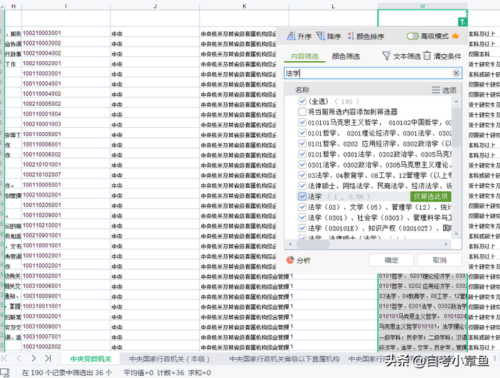This screenshot has height=378, width=500.
Task: Uncheck the 法学（0301）、社会学 item
Action: [x=302, y=218]
